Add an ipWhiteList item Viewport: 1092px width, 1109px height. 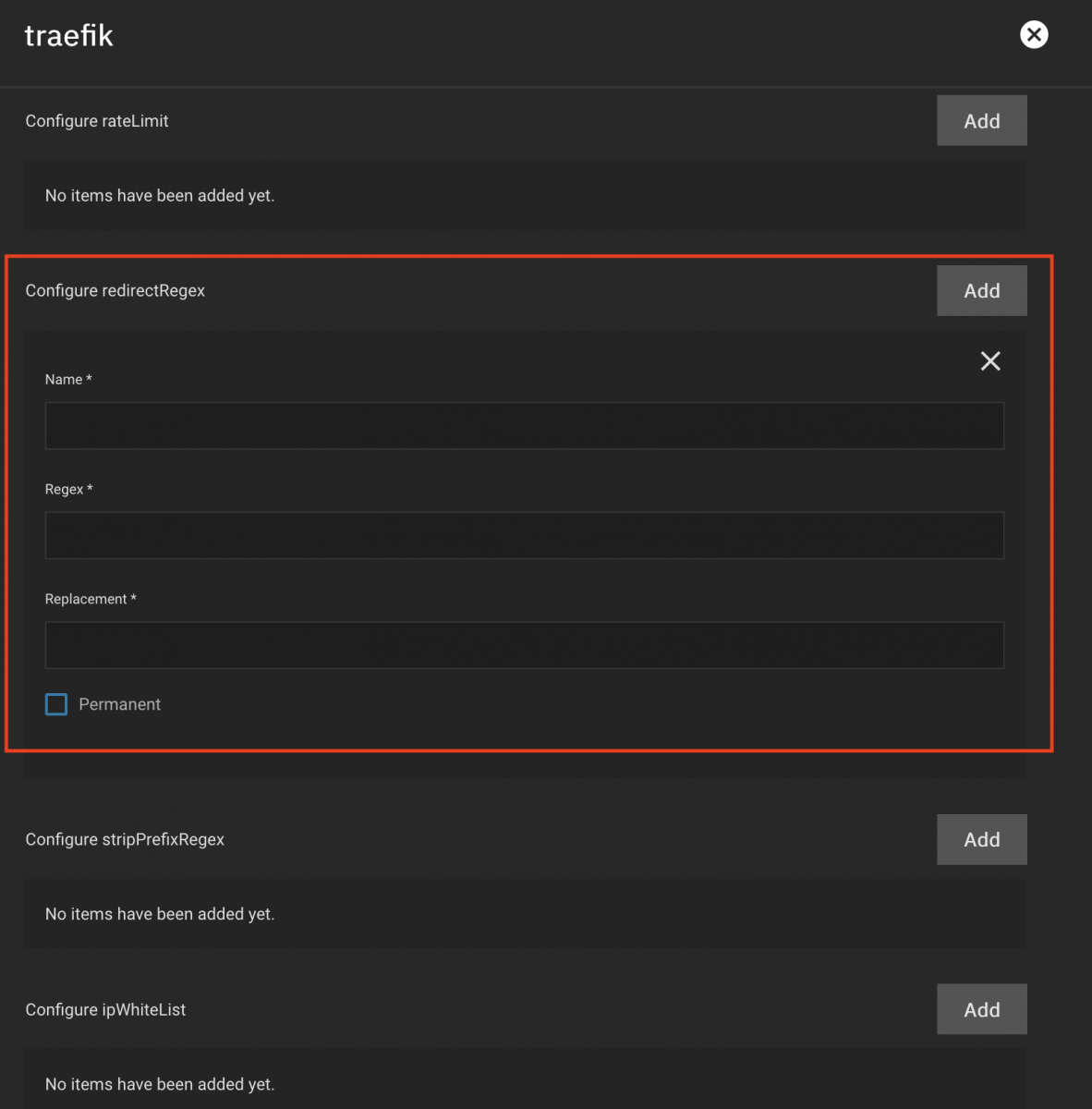pos(981,1009)
